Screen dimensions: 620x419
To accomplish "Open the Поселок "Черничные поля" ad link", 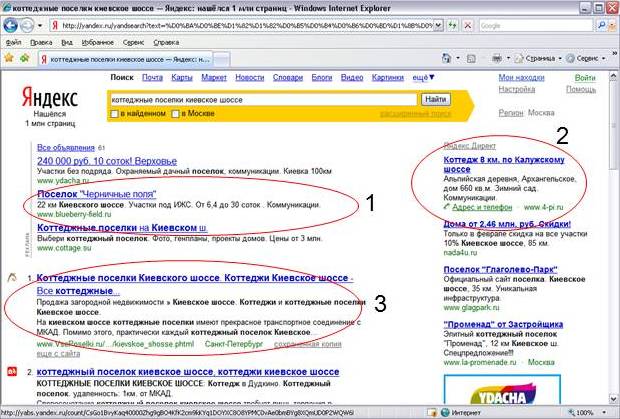I will [x=96, y=194].
